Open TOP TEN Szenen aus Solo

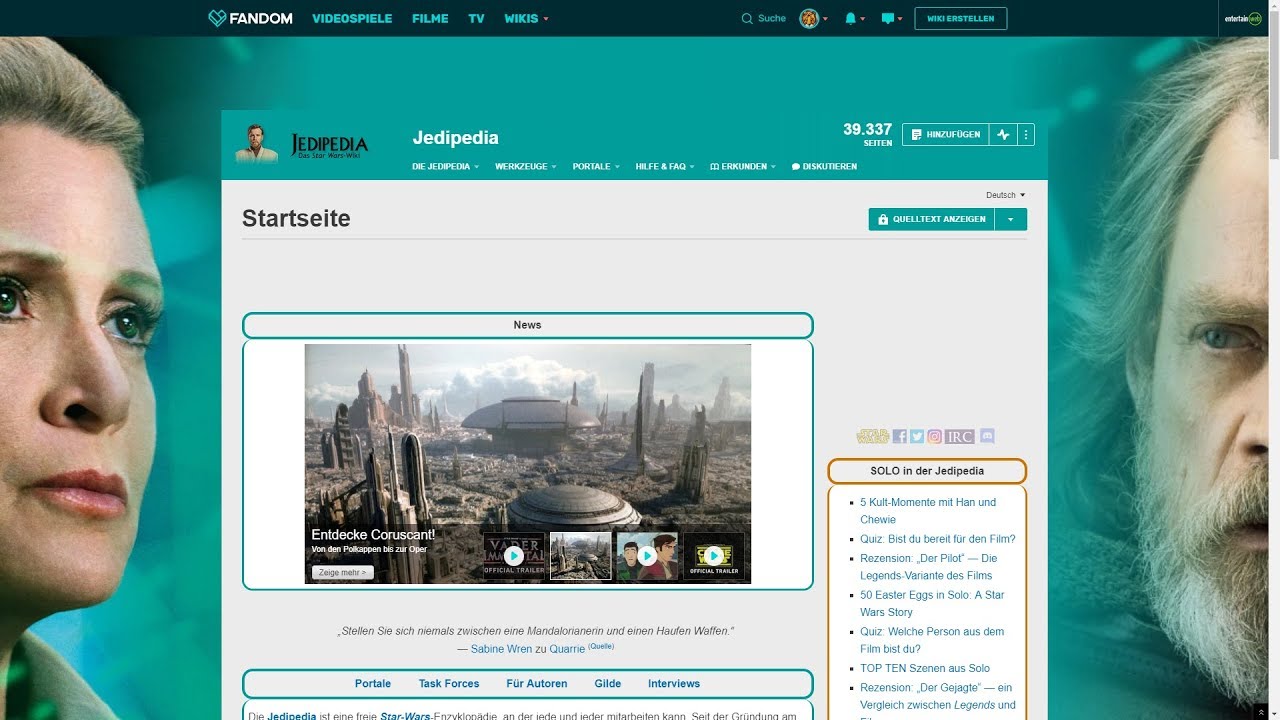click(925, 668)
